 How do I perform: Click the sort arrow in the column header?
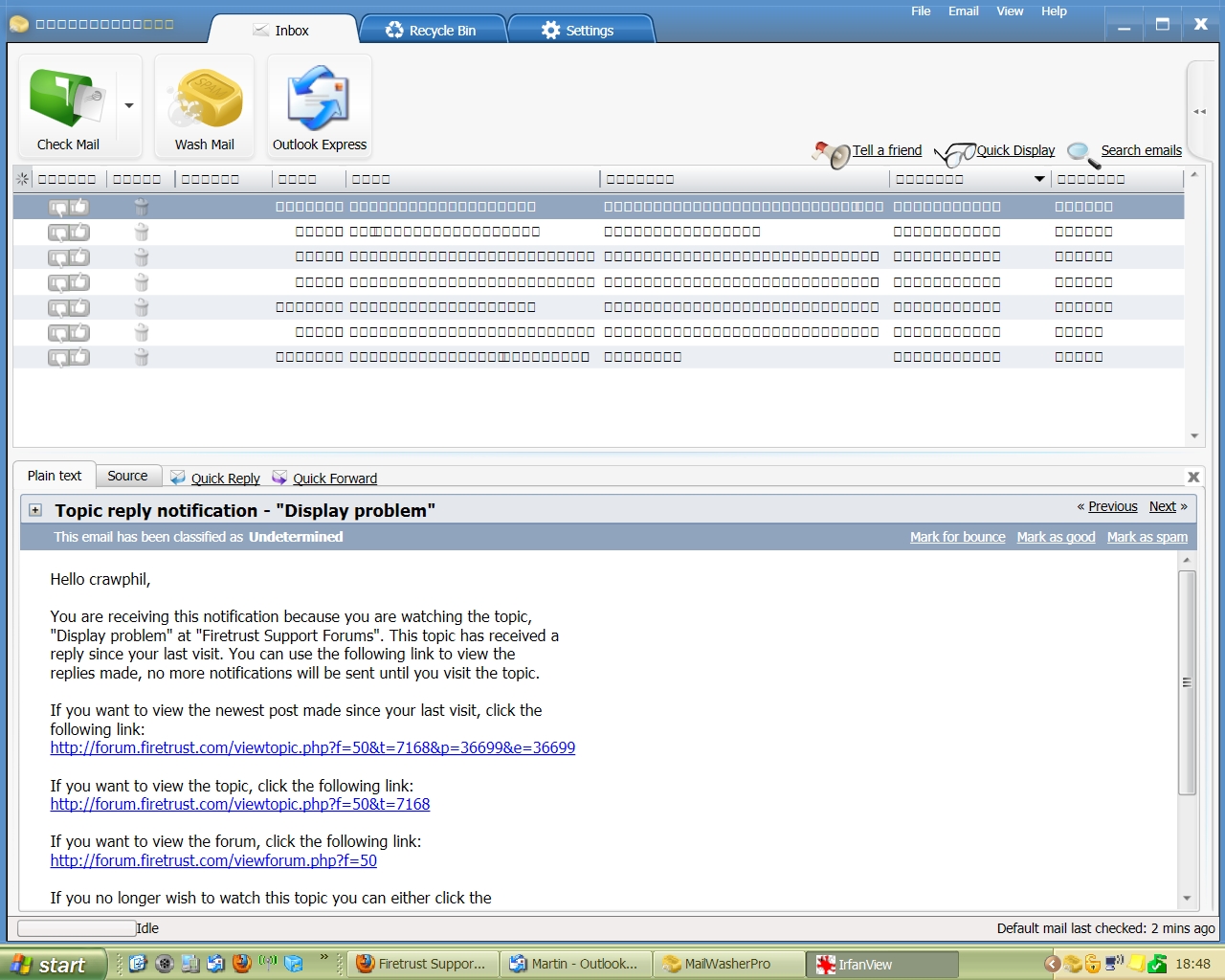tap(1039, 179)
